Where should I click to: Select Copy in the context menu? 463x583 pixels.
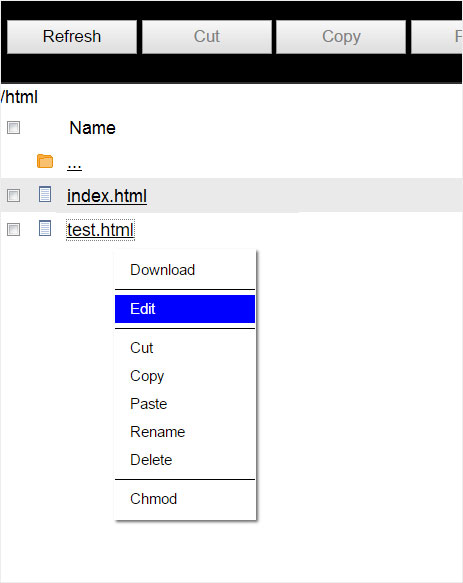[x=185, y=376]
